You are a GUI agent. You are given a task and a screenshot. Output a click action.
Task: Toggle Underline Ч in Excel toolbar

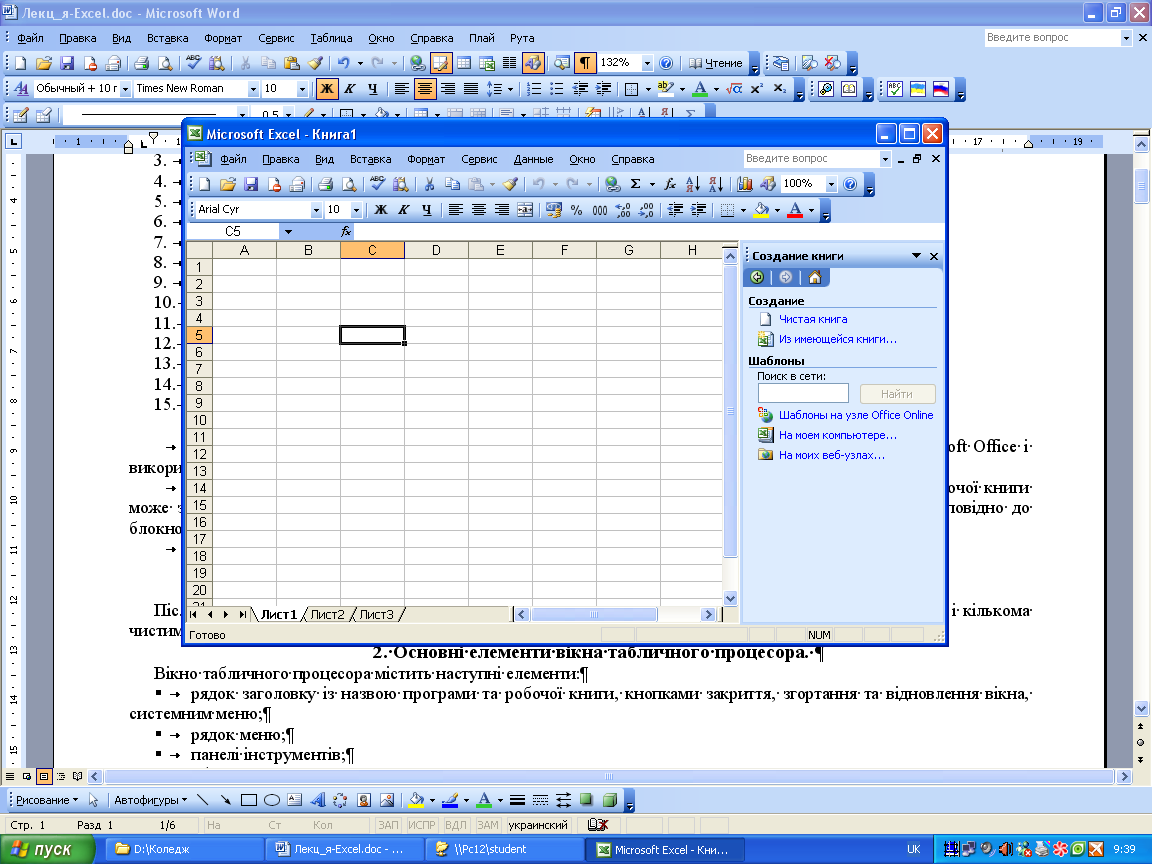click(x=427, y=210)
